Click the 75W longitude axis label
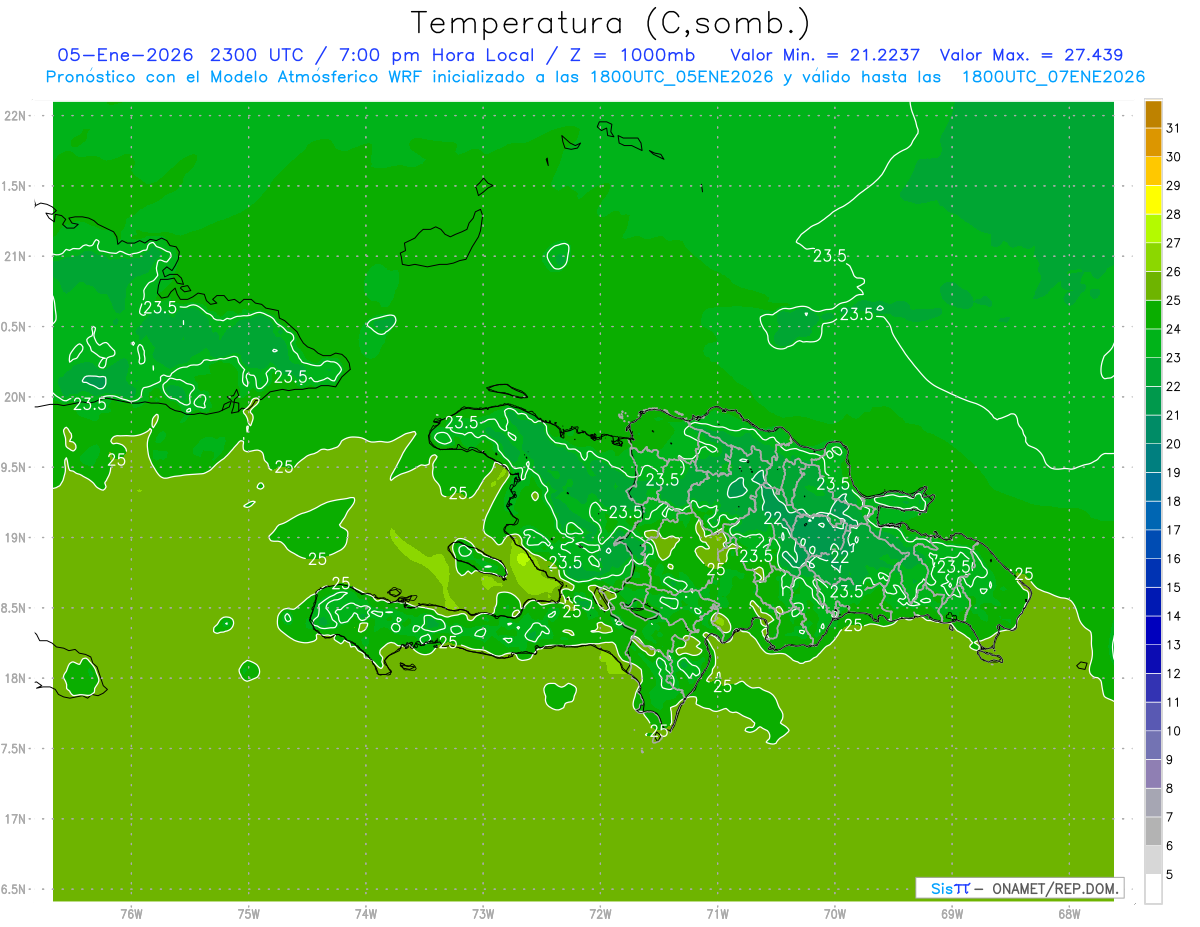Image resolution: width=1200 pixels, height=927 pixels. (249, 914)
